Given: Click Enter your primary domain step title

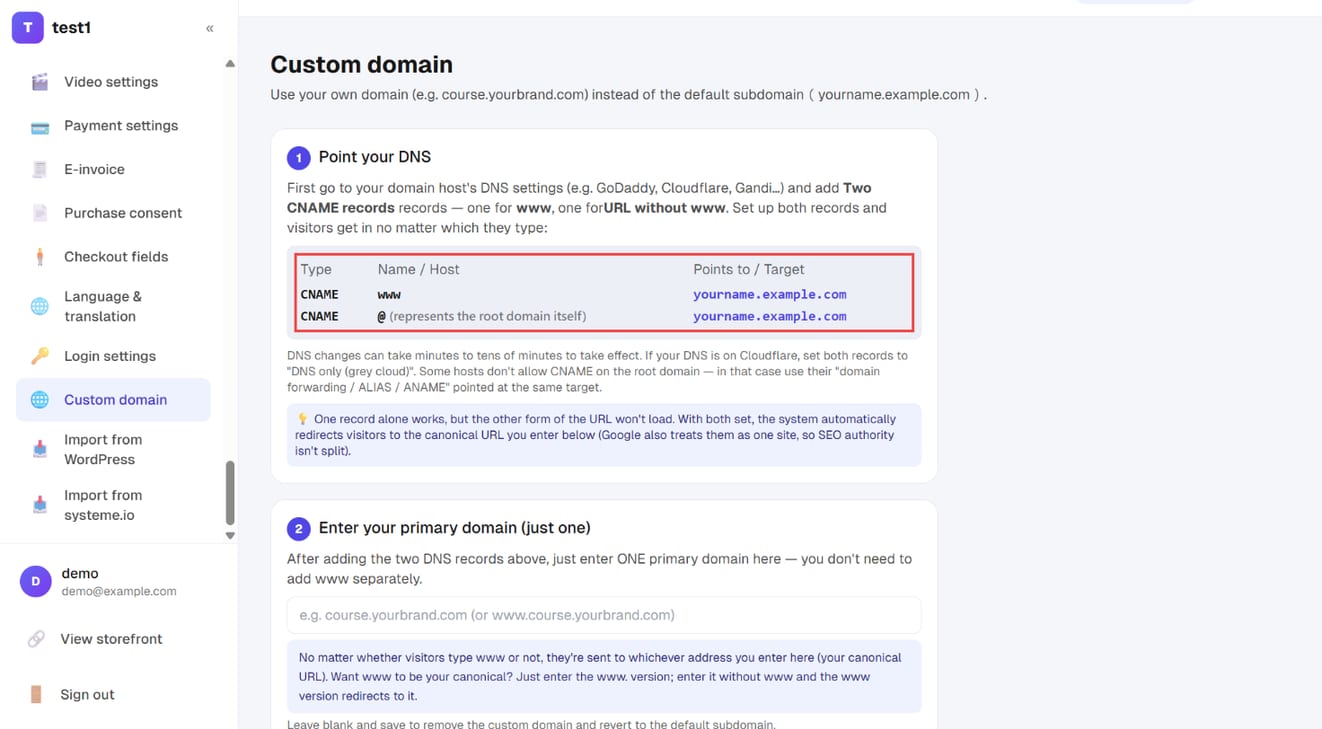Looking at the screenshot, I should pyautogui.click(x=455, y=528).
